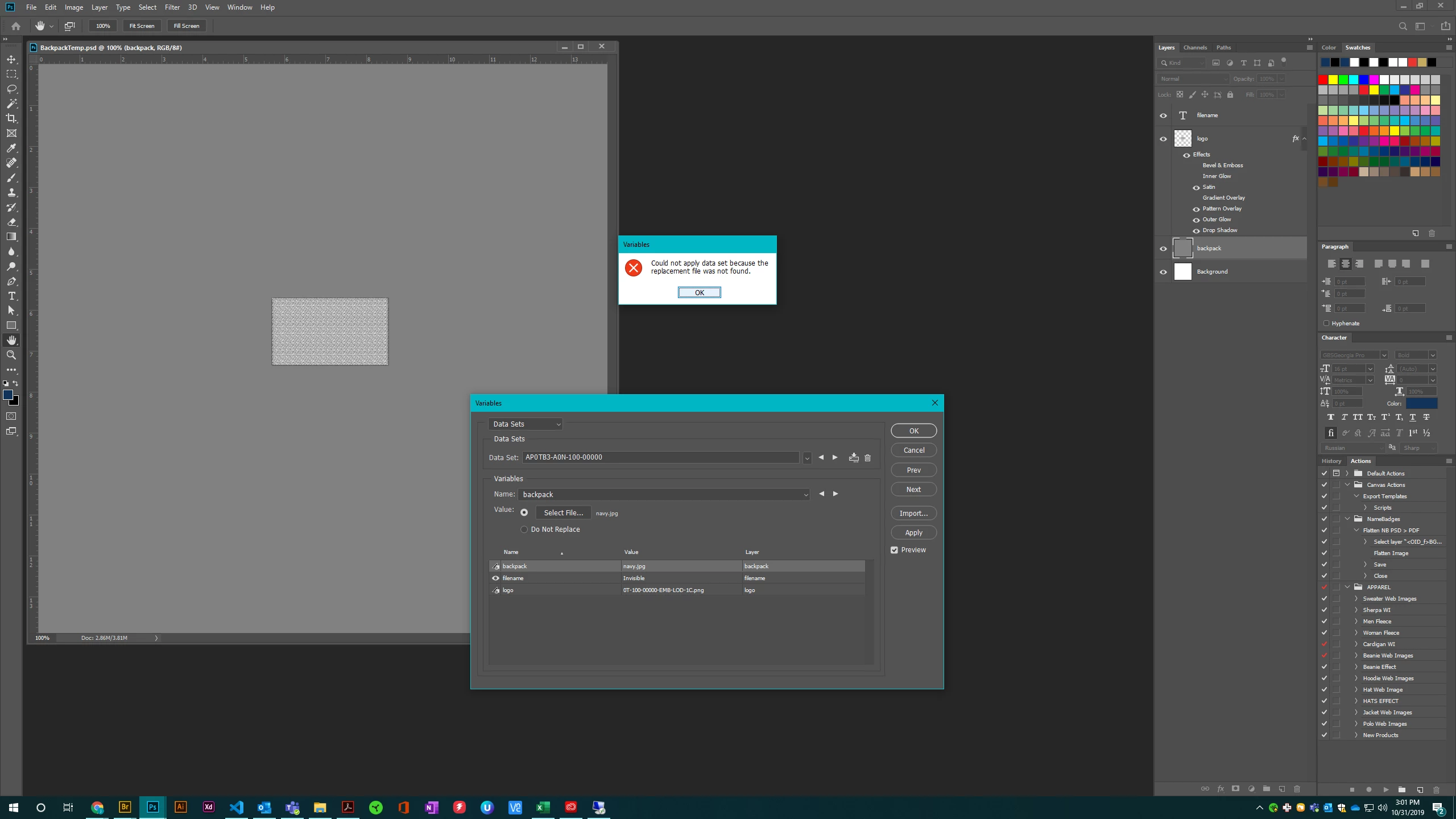Click the save data set icon
Viewport: 1456px width, 819px height.
coord(853,457)
